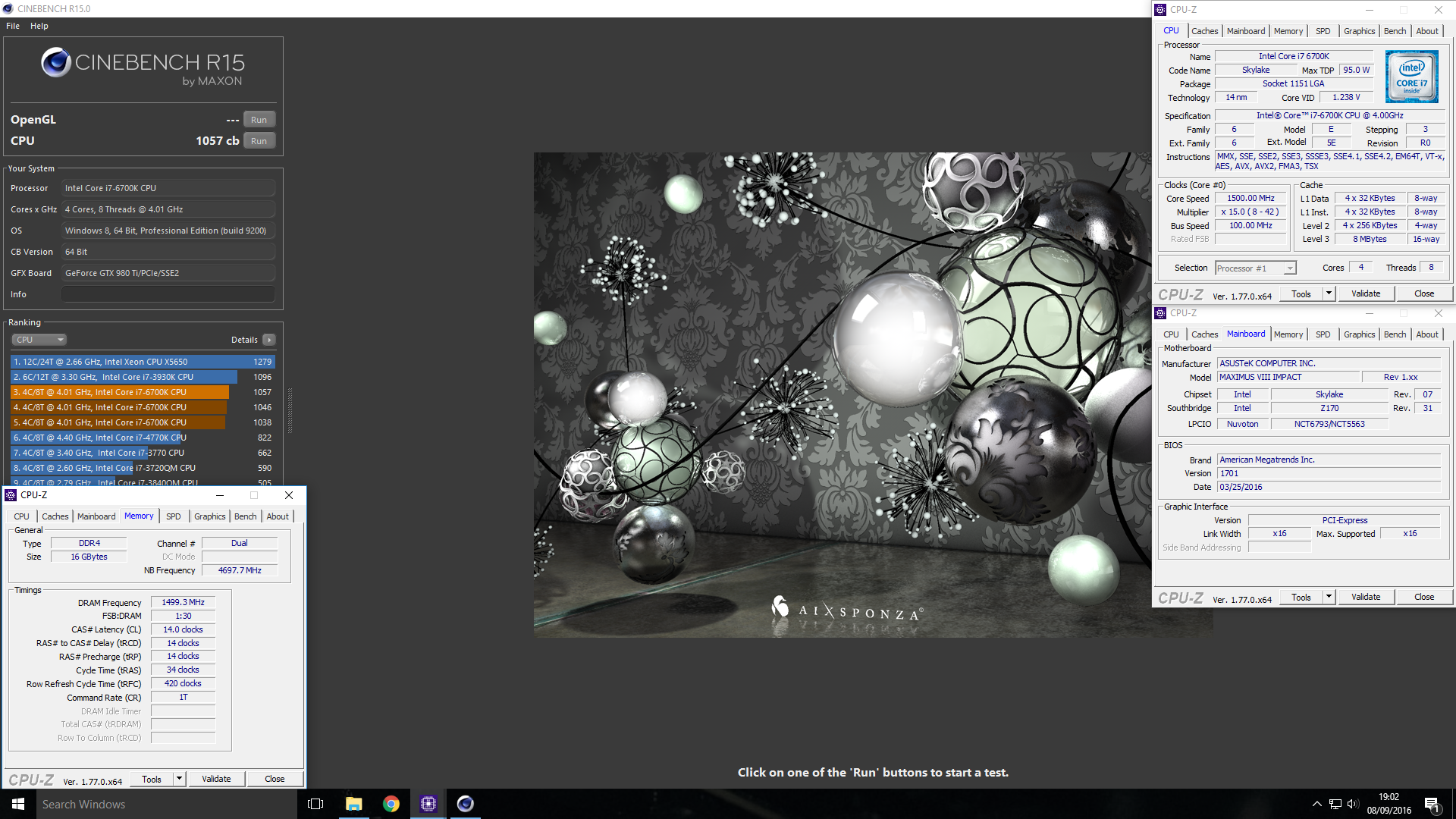
Task: Click the Search Windows box
Action: [167, 804]
